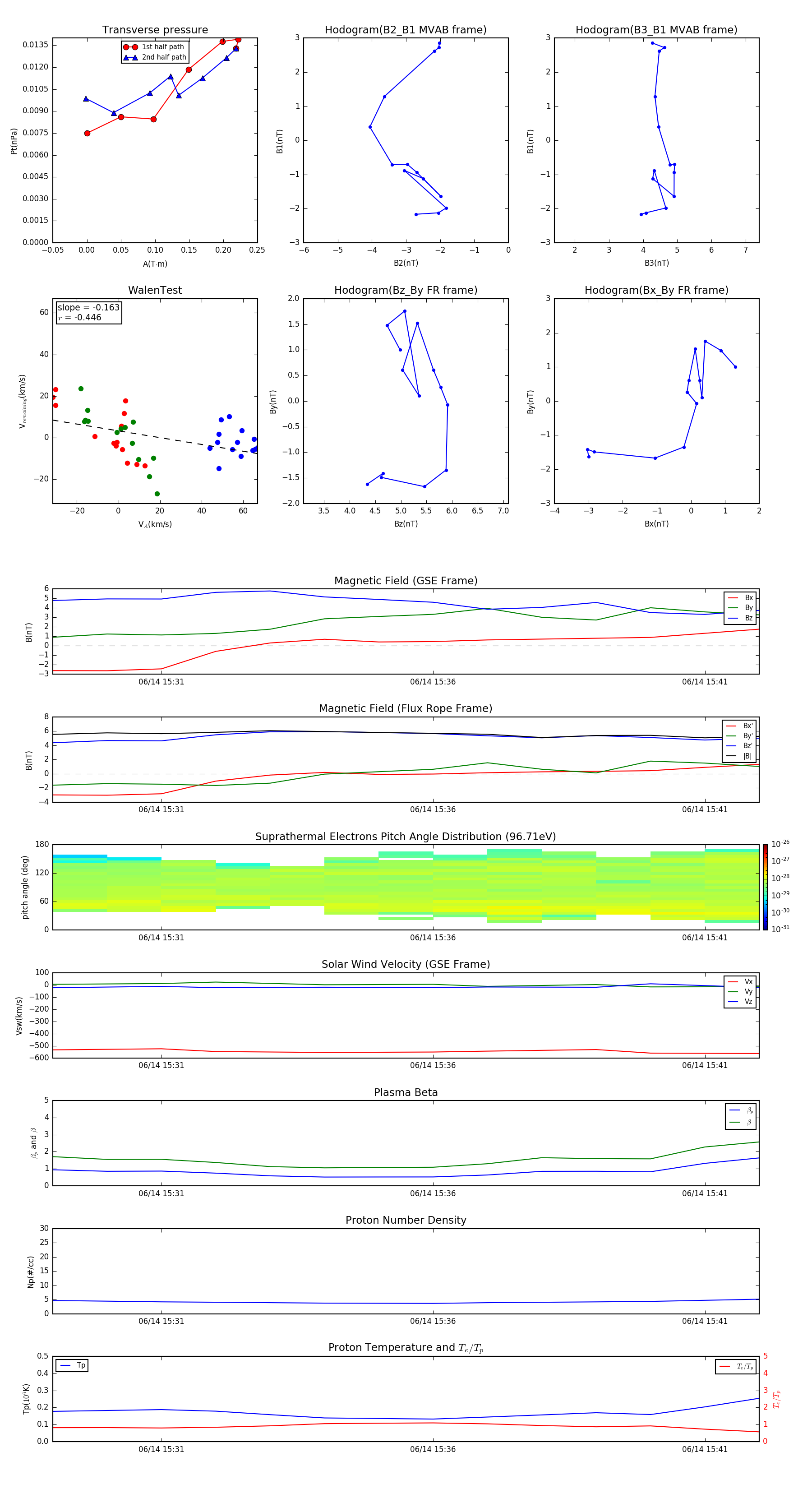
Task: Click the 'Plasma Beta' title
Action: point(406,1093)
